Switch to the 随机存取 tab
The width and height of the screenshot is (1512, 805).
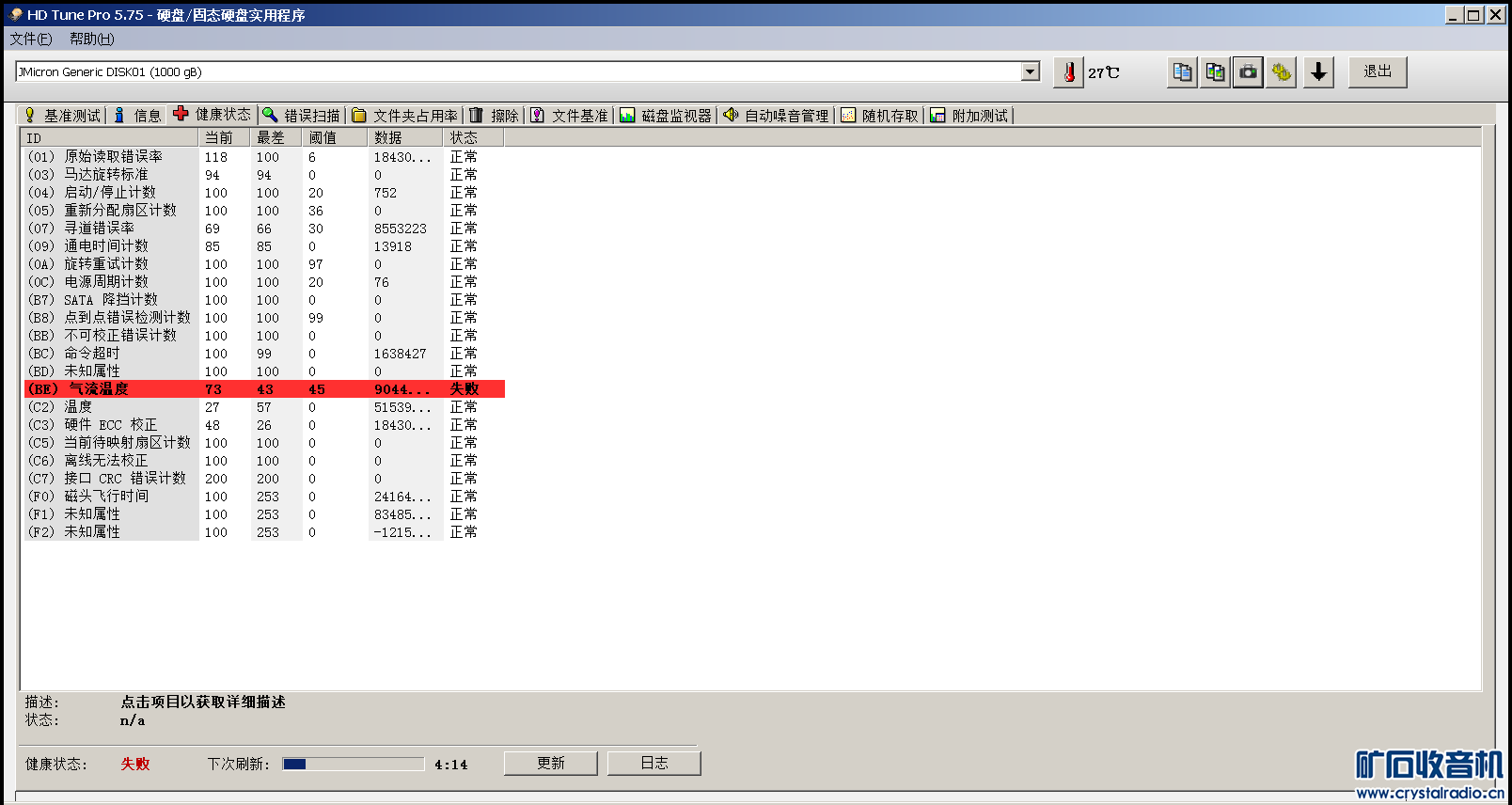coord(880,116)
